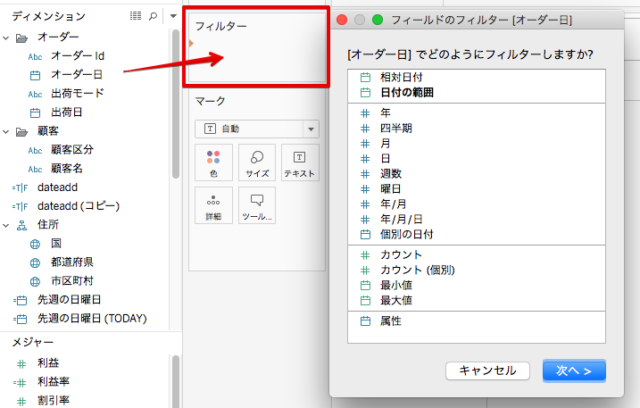Choose 相対日付 filter option
640x408 pixels.
[476, 77]
